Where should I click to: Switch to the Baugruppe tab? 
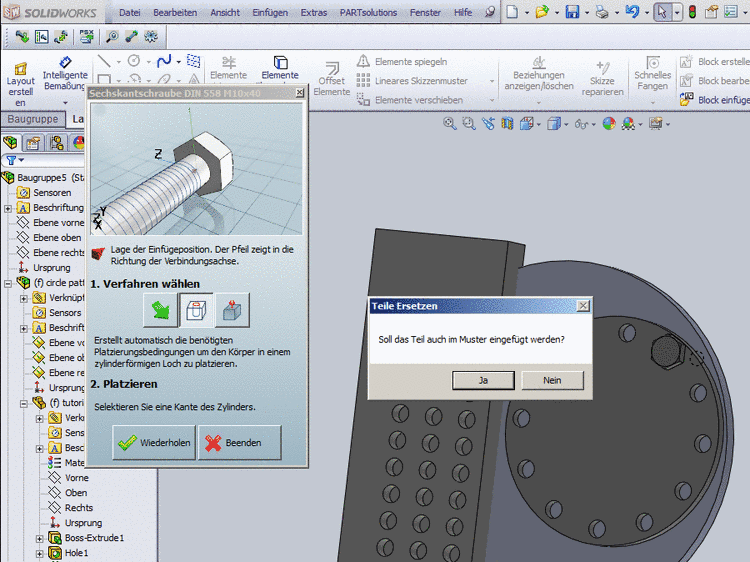pos(32,120)
